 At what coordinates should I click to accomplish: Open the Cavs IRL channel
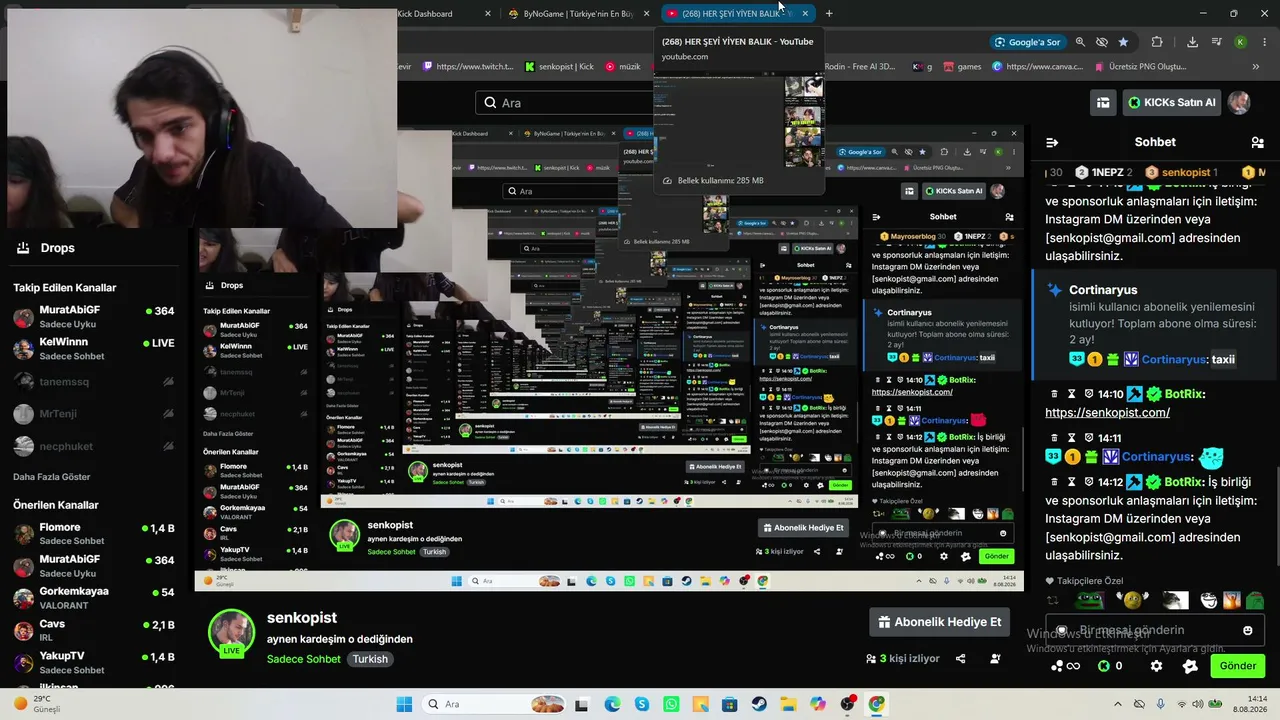(x=94, y=630)
